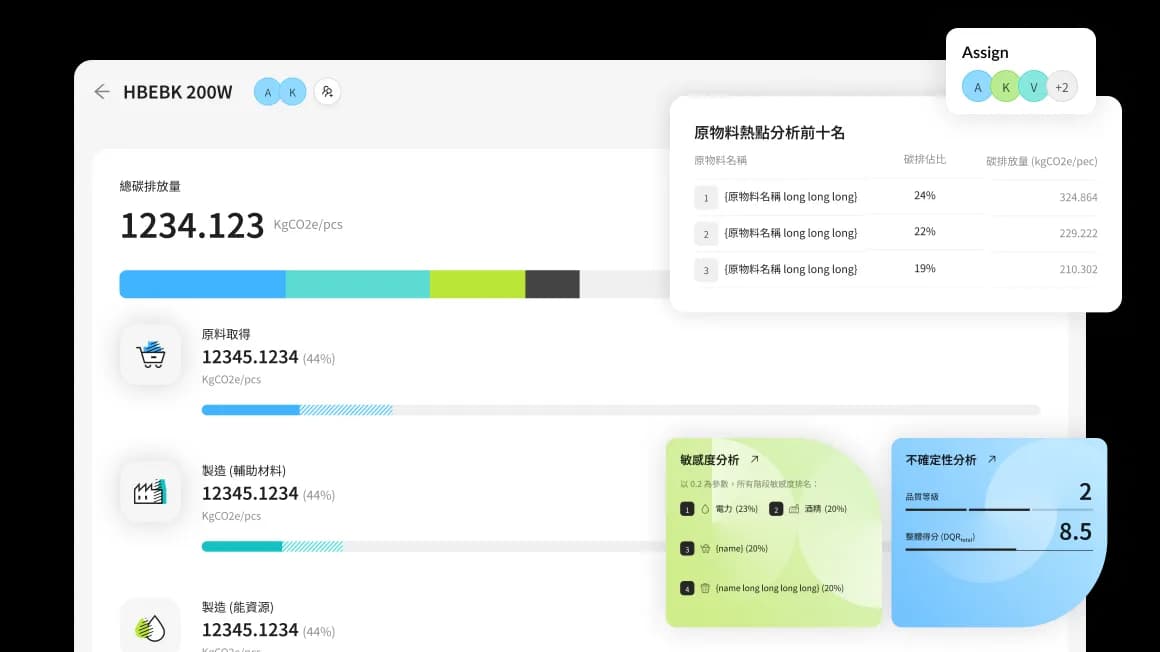Image resolution: width=1160 pixels, height=652 pixels.
Task: Click the shopping cart icon for 原料取得
Action: 150,354
